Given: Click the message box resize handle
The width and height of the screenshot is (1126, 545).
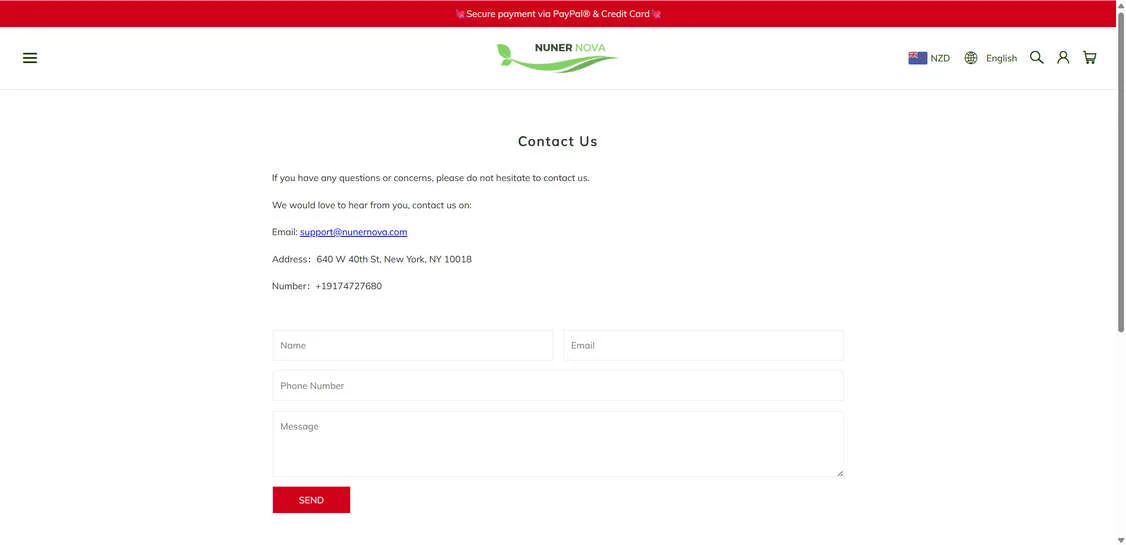Looking at the screenshot, I should click(839, 472).
